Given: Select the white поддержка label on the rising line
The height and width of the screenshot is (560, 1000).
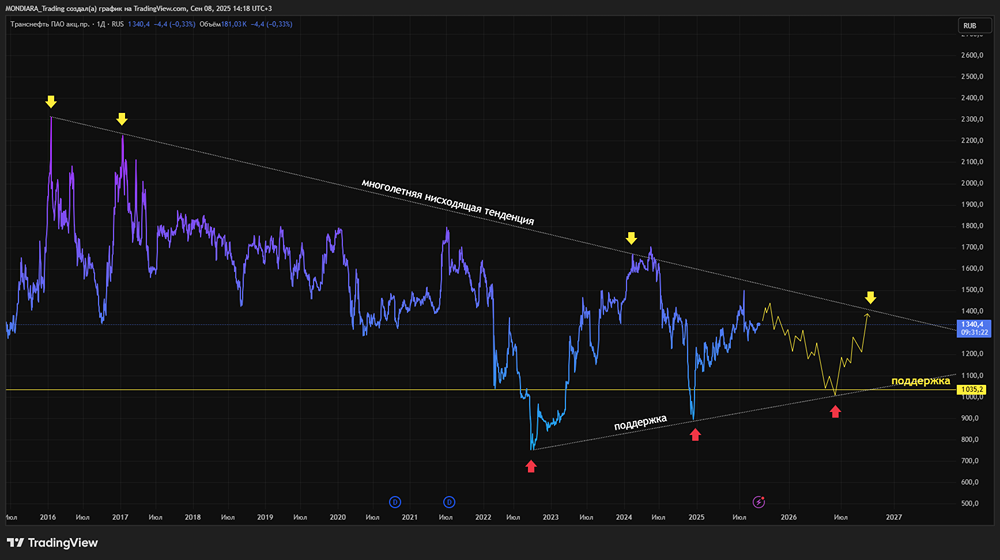Looking at the screenshot, I should click(640, 422).
